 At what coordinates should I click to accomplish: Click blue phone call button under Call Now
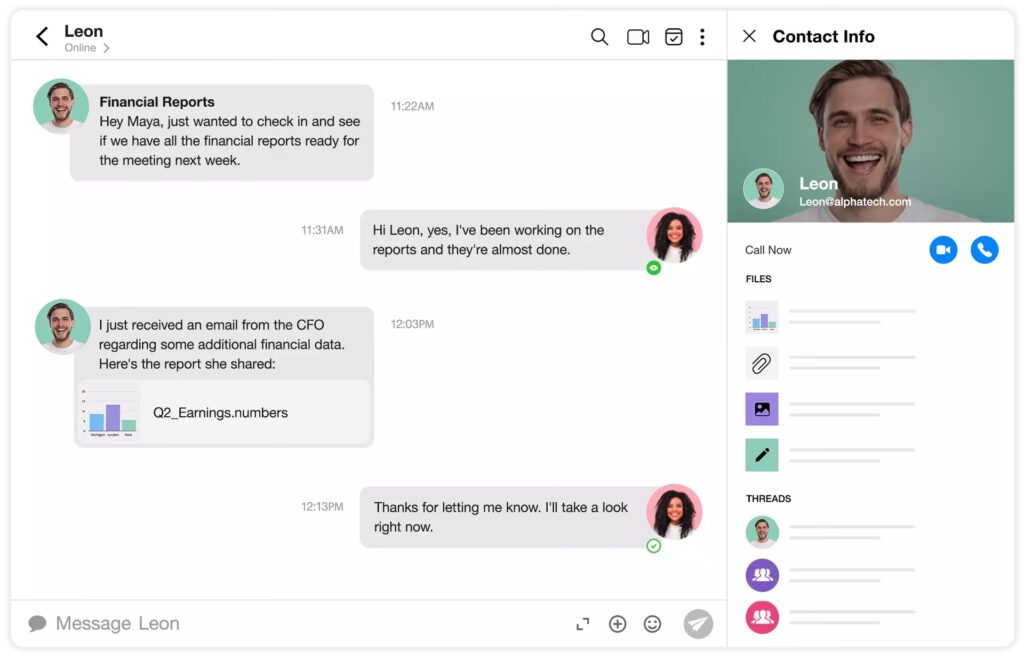(984, 250)
